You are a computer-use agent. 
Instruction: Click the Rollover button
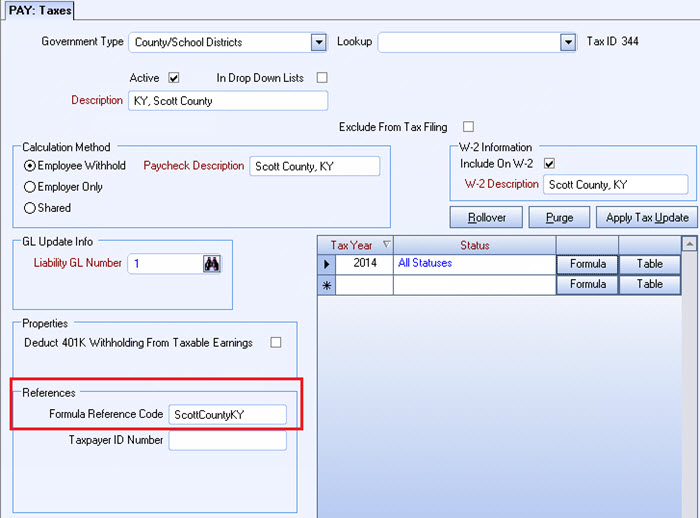[x=486, y=218]
